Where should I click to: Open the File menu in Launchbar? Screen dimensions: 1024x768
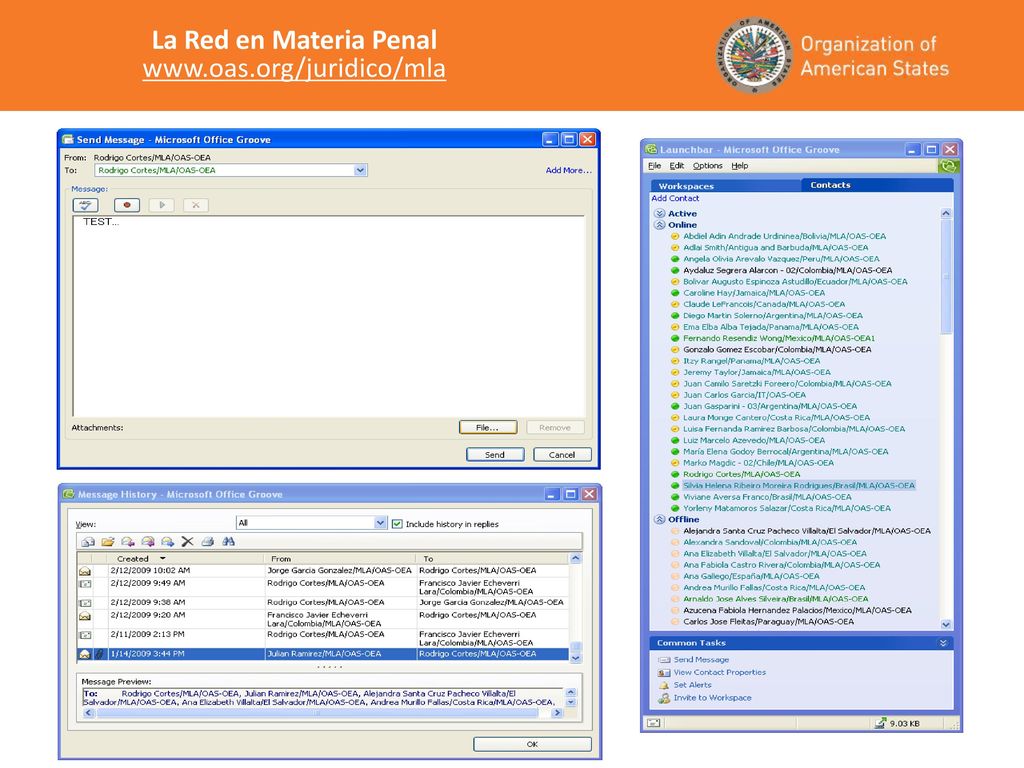tap(654, 166)
